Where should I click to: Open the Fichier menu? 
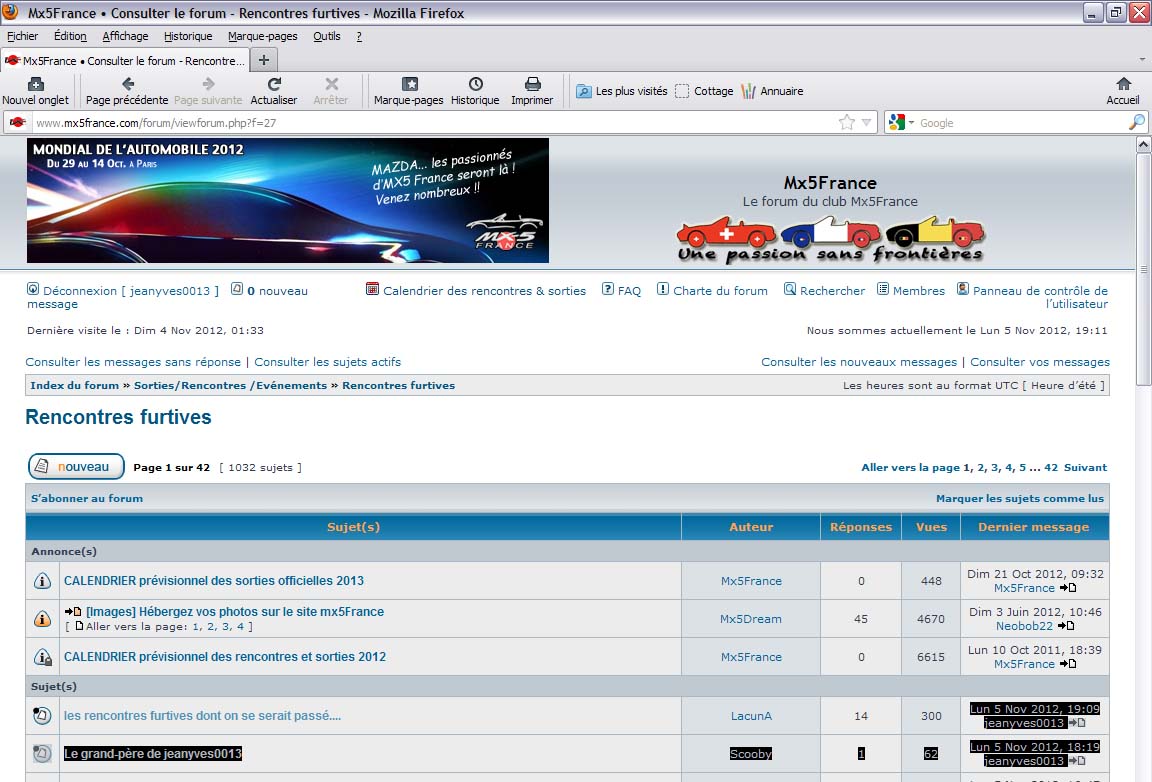[23, 36]
